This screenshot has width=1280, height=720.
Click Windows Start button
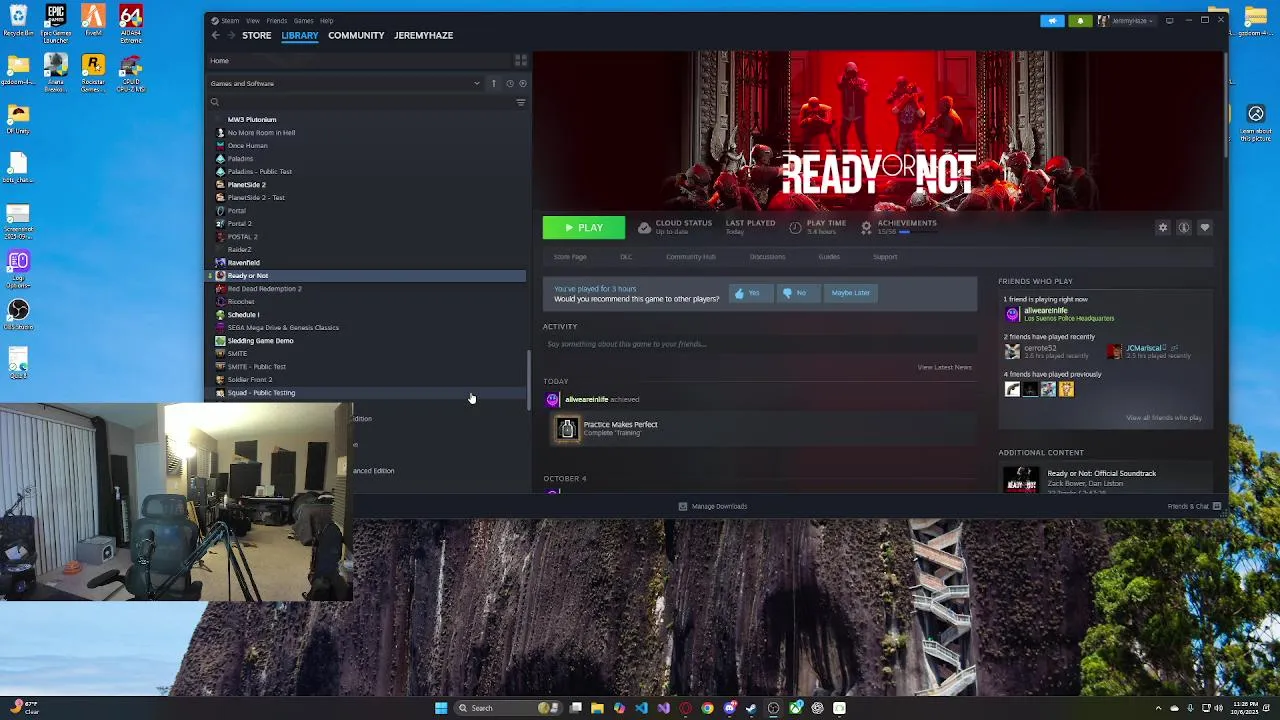tap(441, 708)
